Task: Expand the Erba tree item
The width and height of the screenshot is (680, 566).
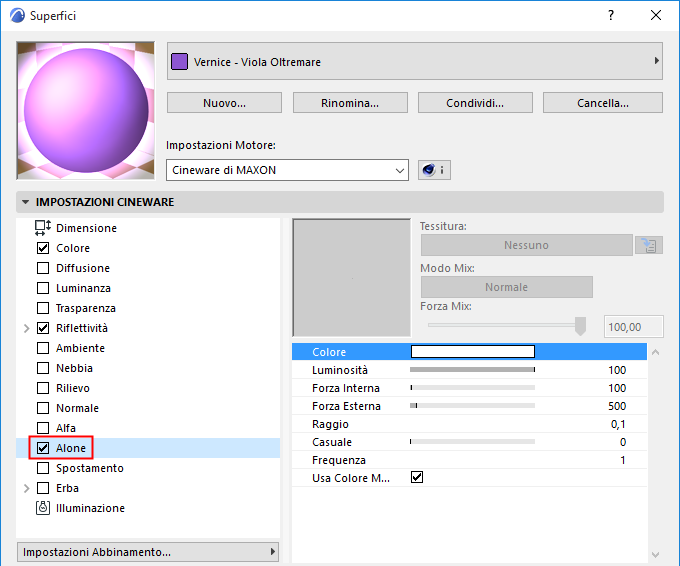Action: click(x=26, y=488)
